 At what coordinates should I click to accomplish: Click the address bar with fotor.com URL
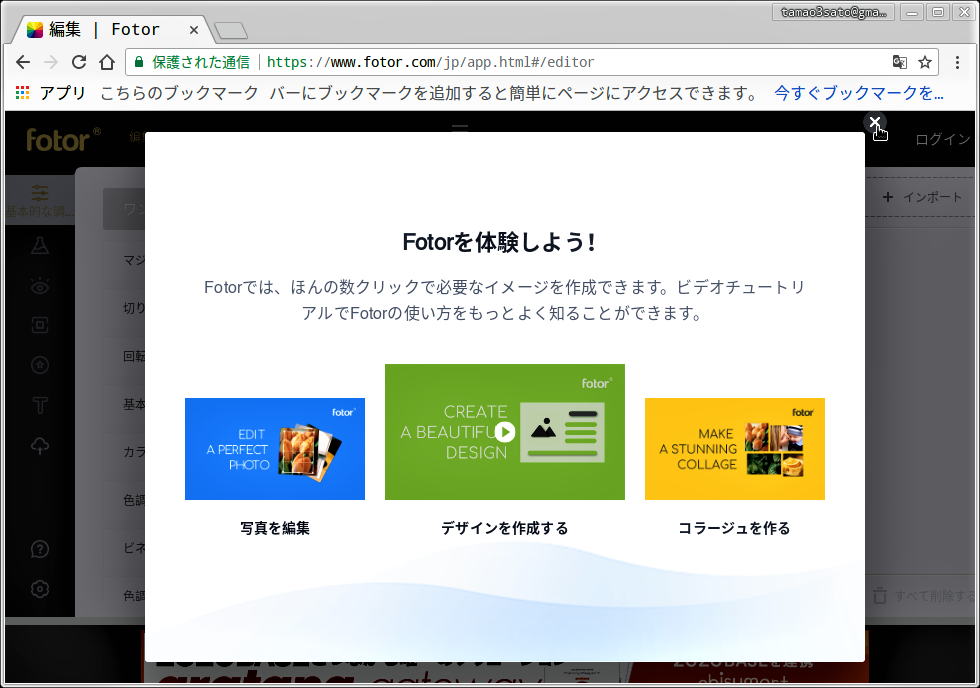coord(531,62)
